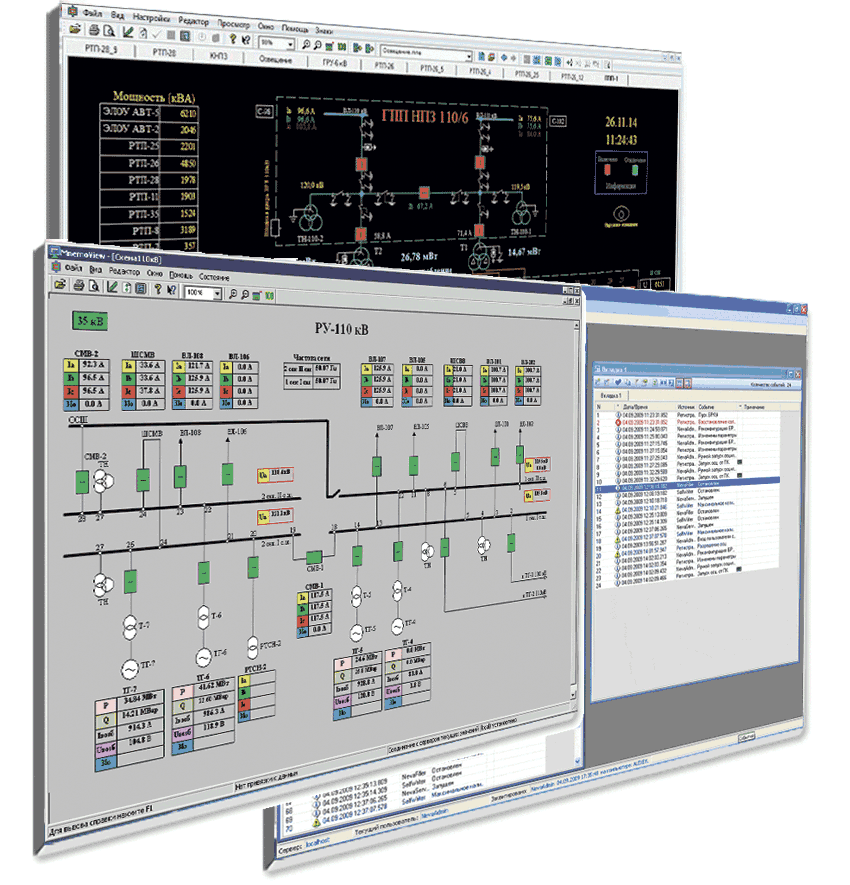850x885 pixels.
Task: Open the 50% zoom dropdown in the top window
Action: coord(290,43)
